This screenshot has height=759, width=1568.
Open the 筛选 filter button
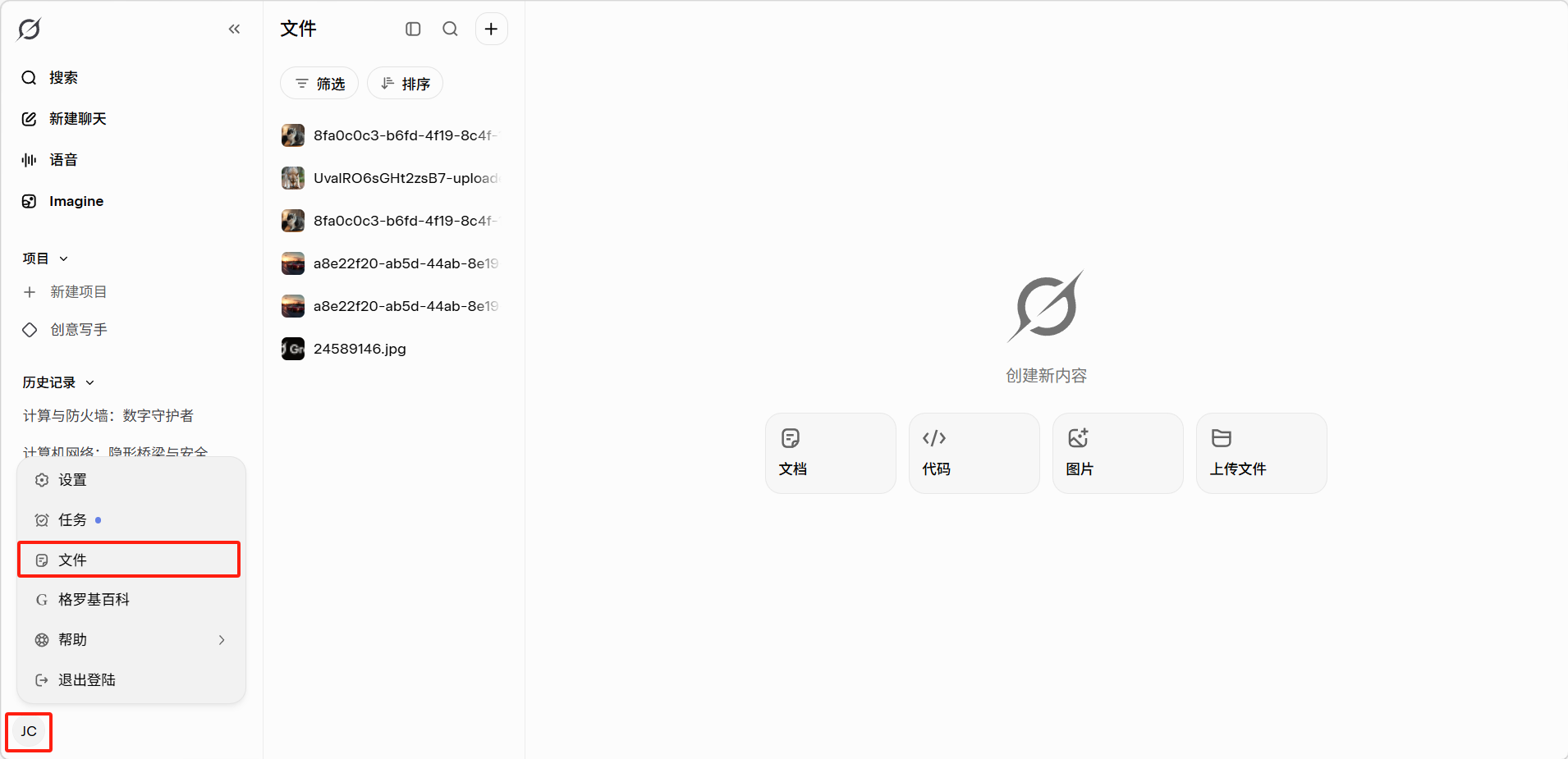tap(319, 84)
